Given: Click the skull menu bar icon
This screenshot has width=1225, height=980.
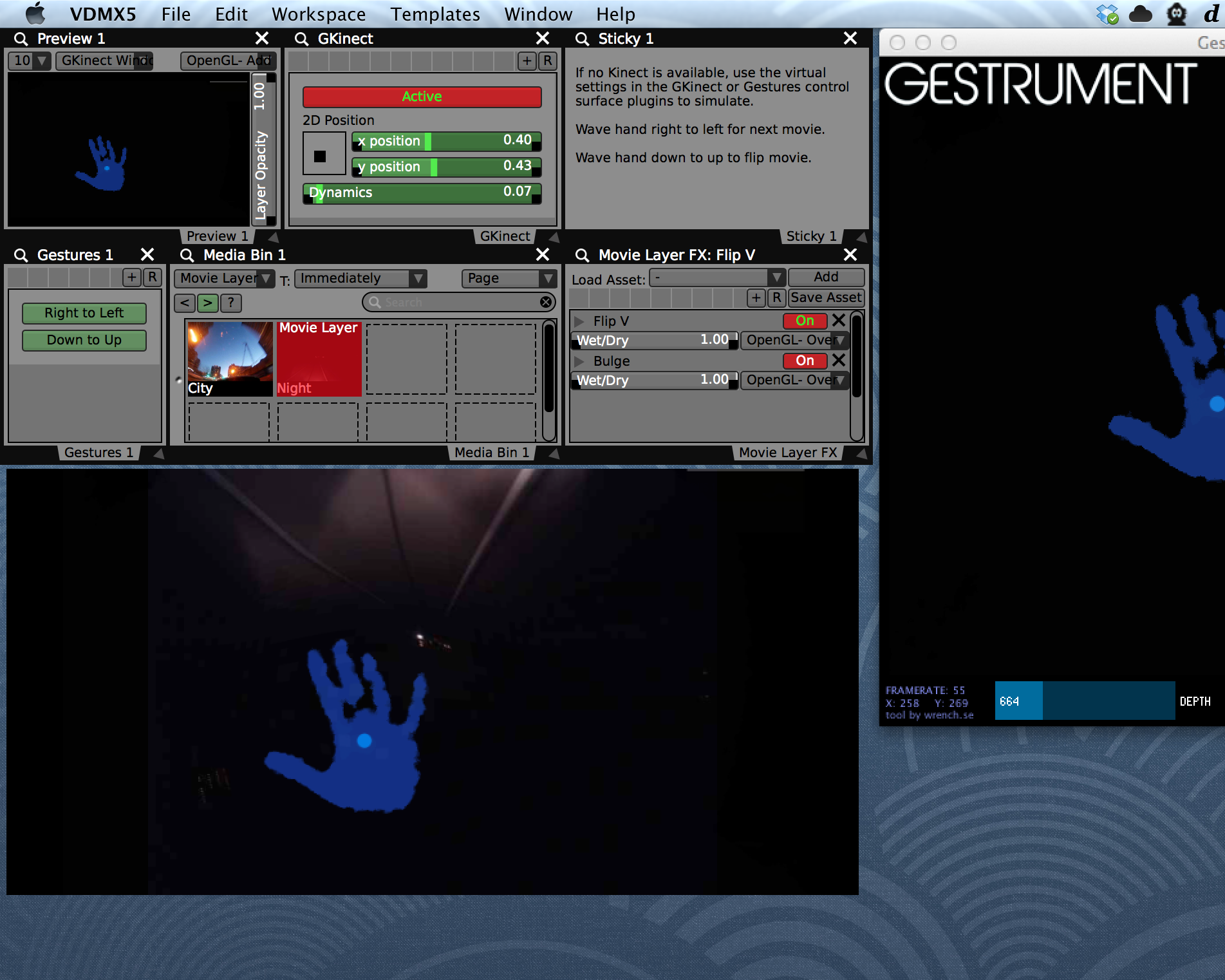Looking at the screenshot, I should tap(1176, 14).
